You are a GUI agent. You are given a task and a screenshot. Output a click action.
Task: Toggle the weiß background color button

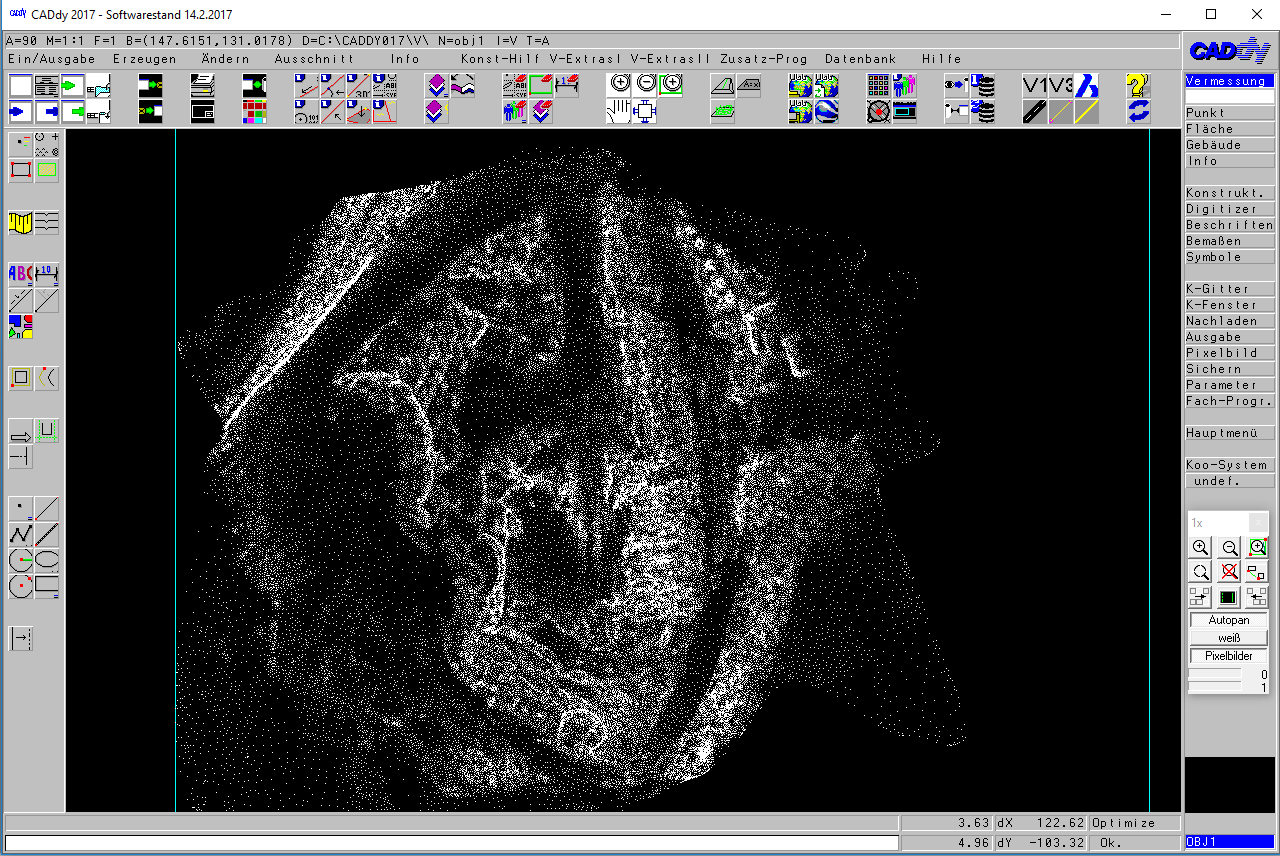pos(1228,638)
